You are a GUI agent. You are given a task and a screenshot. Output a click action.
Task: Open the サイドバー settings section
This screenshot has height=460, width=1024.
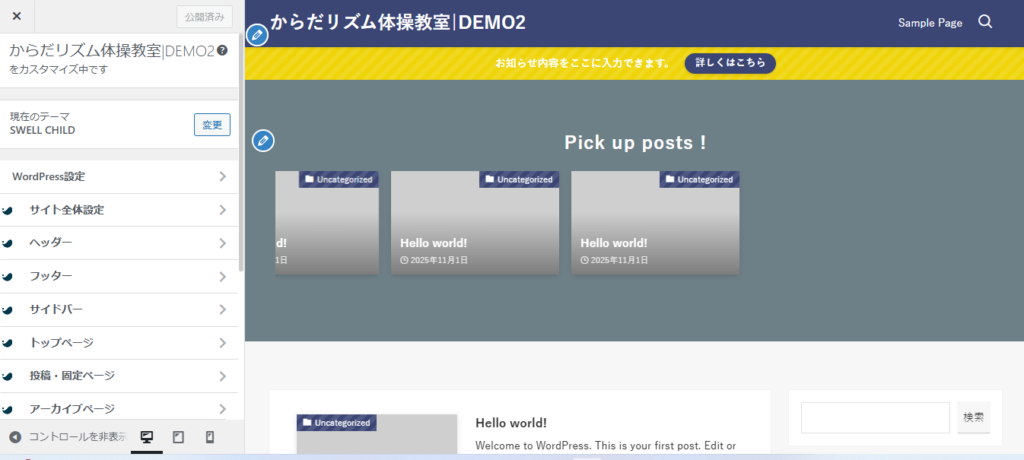(x=119, y=310)
